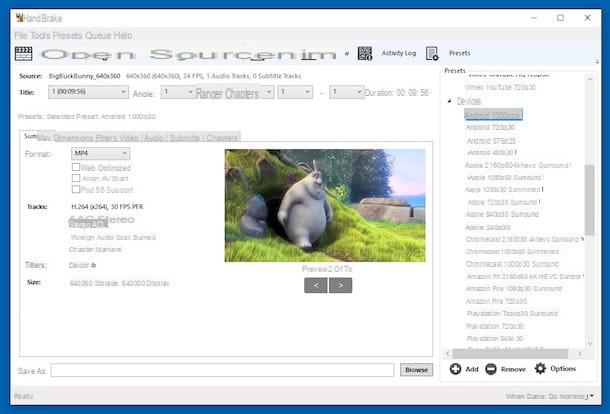Switch to the Audio tab
The image size is (610, 414).
[152, 138]
